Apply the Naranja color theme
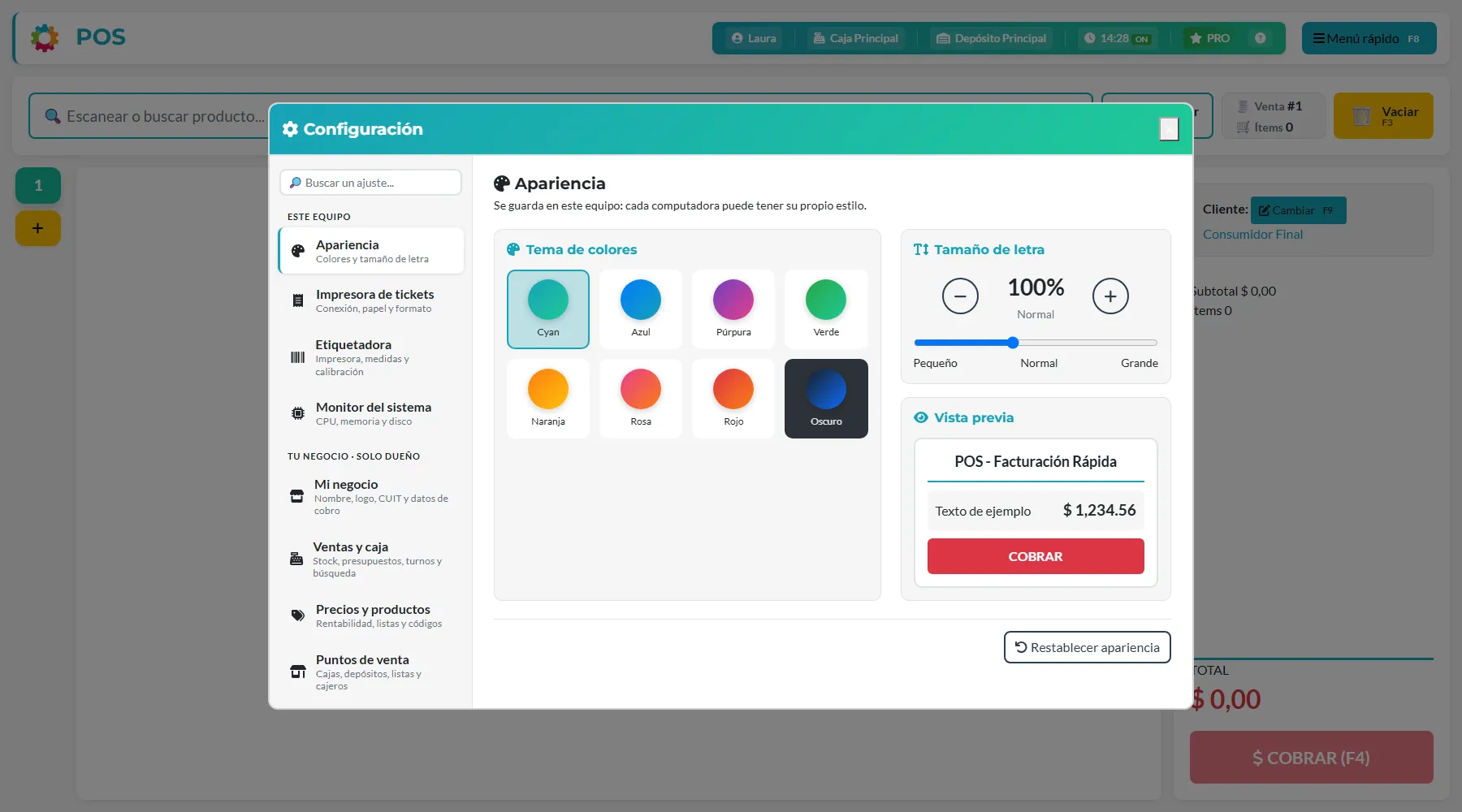 (548, 399)
